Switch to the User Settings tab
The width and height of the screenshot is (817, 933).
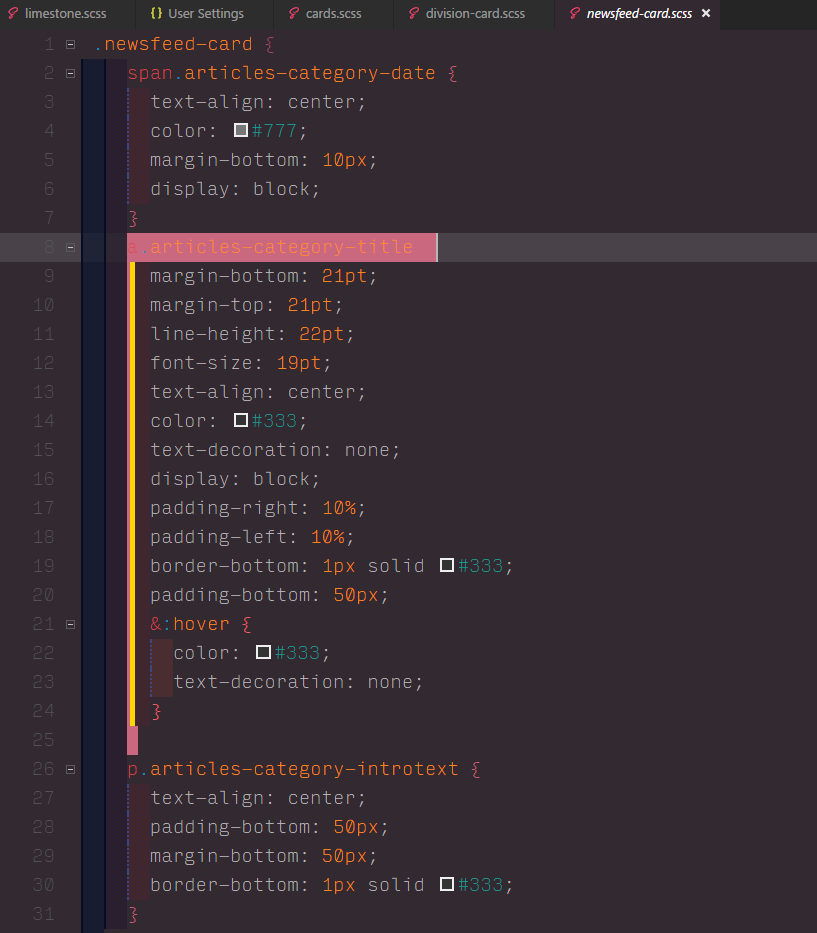205,14
